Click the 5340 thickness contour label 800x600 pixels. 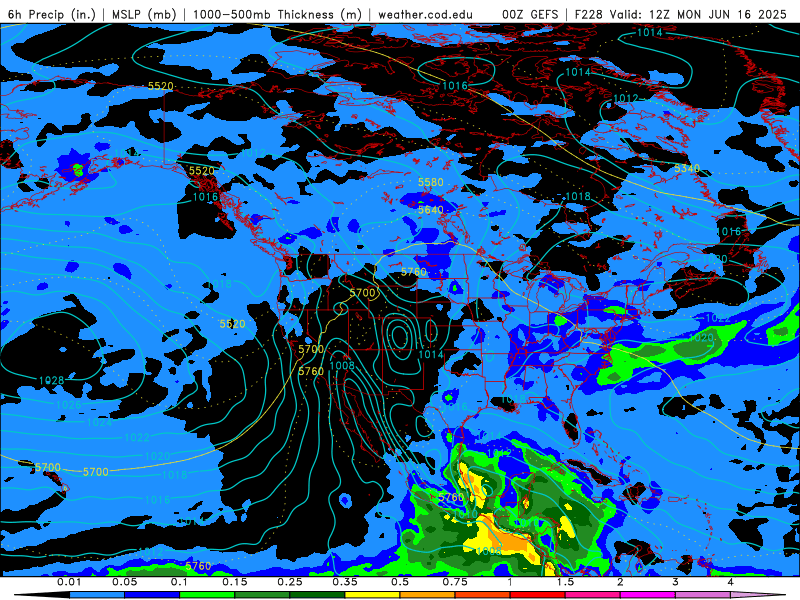(687, 168)
